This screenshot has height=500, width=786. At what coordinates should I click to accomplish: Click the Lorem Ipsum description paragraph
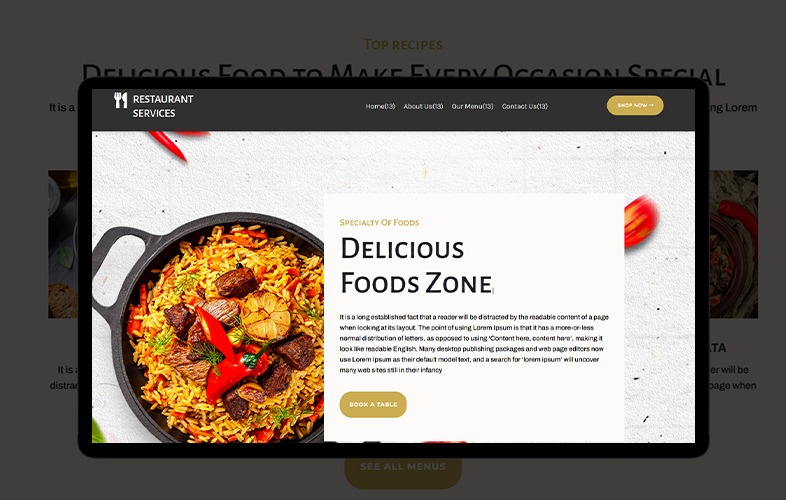474,344
